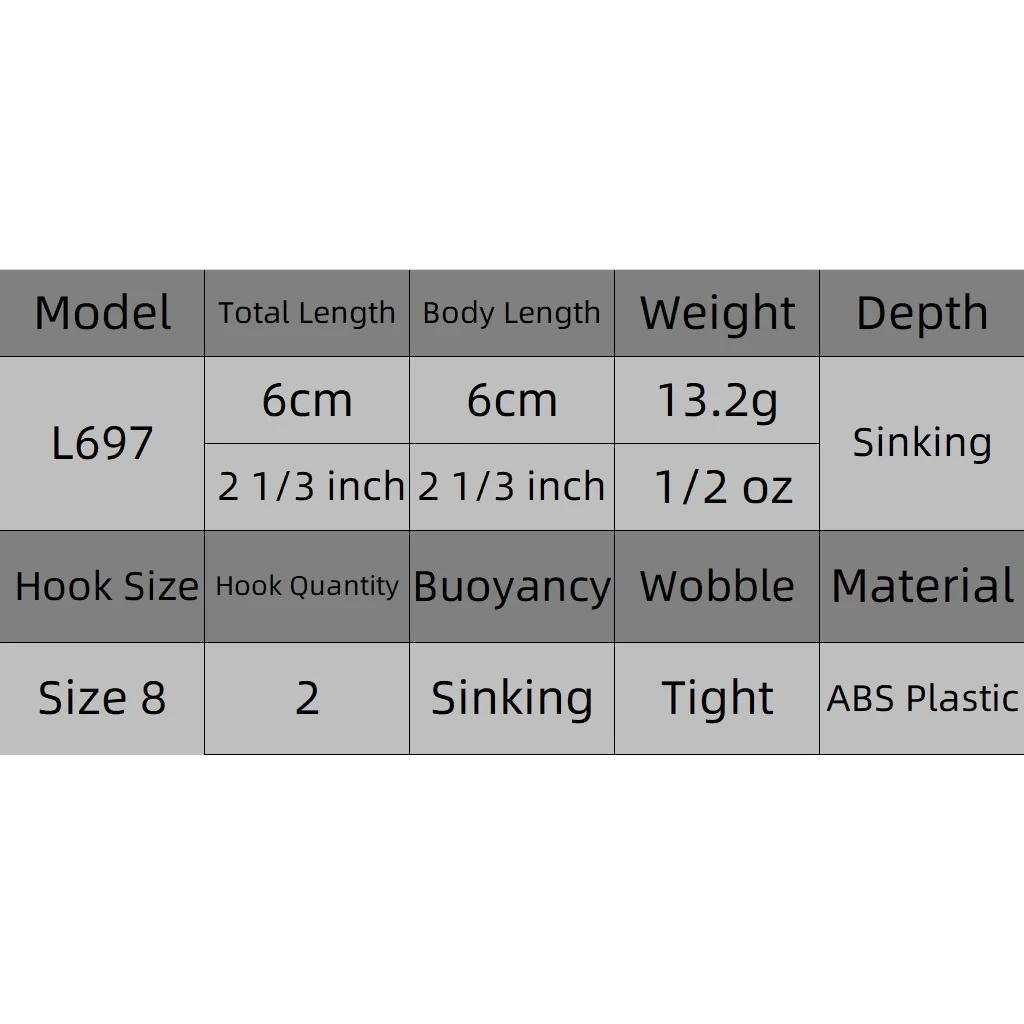The image size is (1024, 1024).
Task: Click the Depth header cell
Action: click(921, 313)
